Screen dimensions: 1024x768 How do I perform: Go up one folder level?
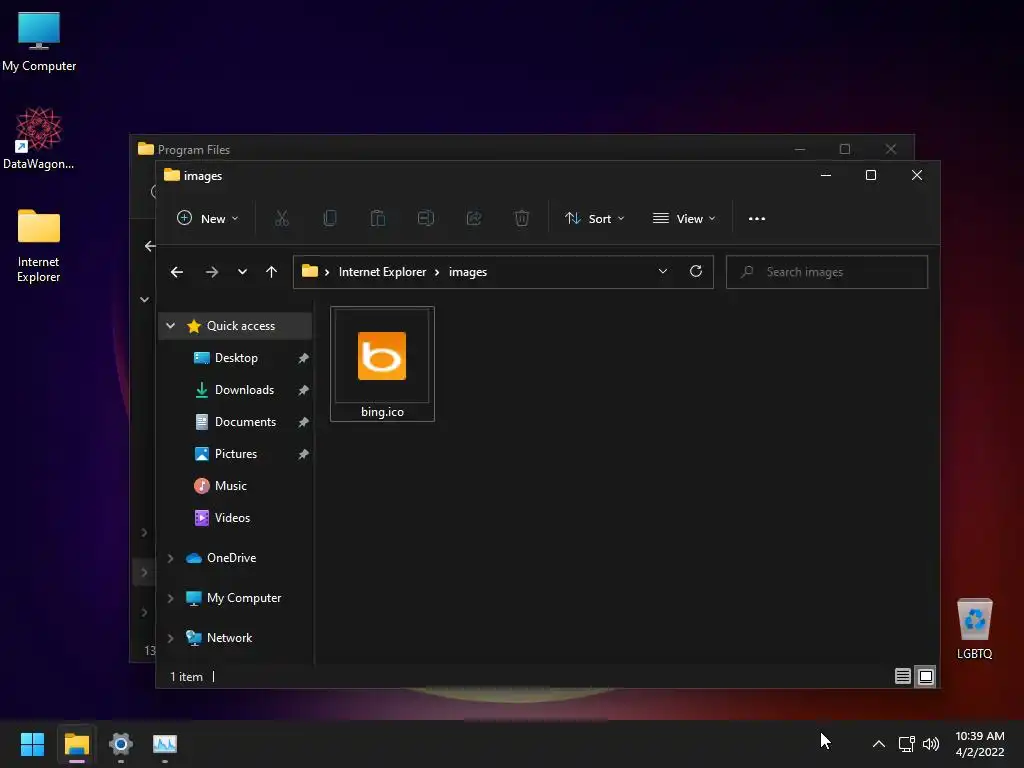[272, 272]
